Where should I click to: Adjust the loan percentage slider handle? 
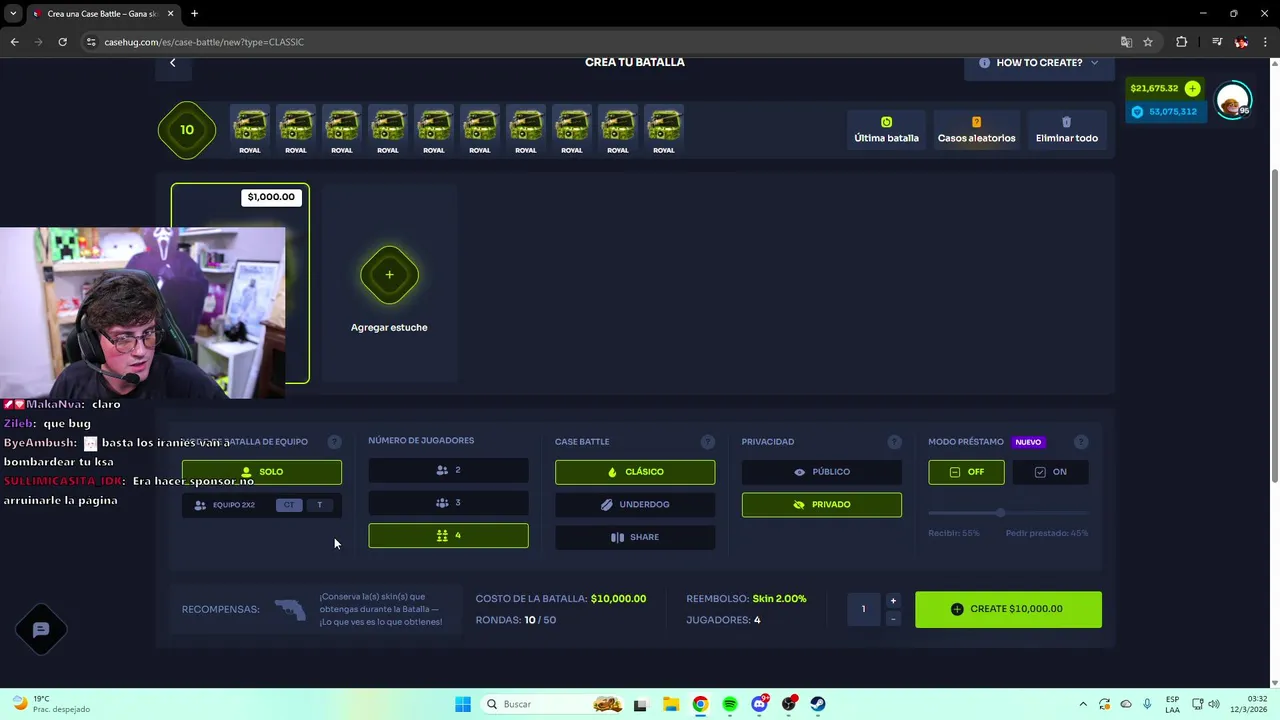coord(1000,513)
